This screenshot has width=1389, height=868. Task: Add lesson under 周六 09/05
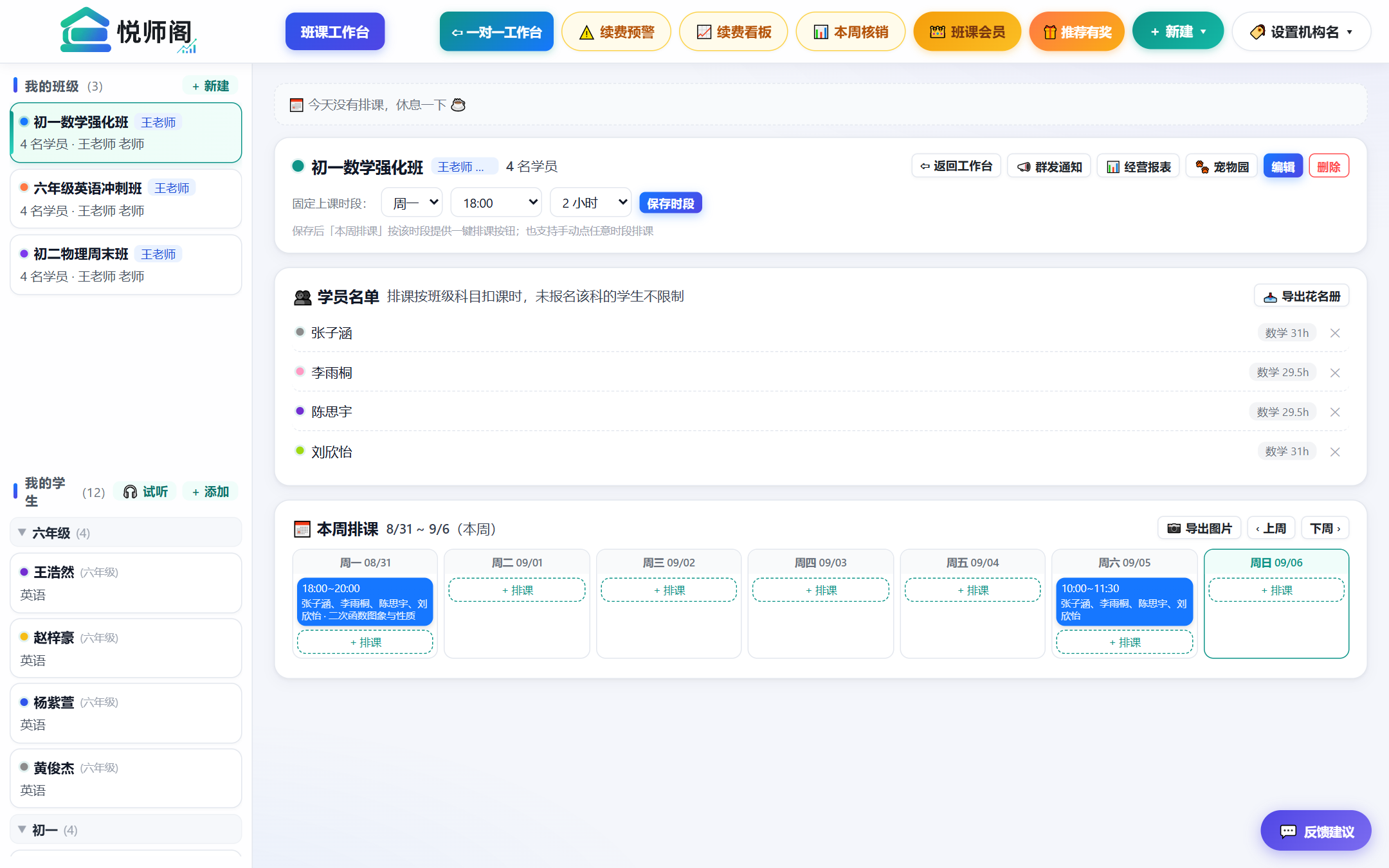1124,642
